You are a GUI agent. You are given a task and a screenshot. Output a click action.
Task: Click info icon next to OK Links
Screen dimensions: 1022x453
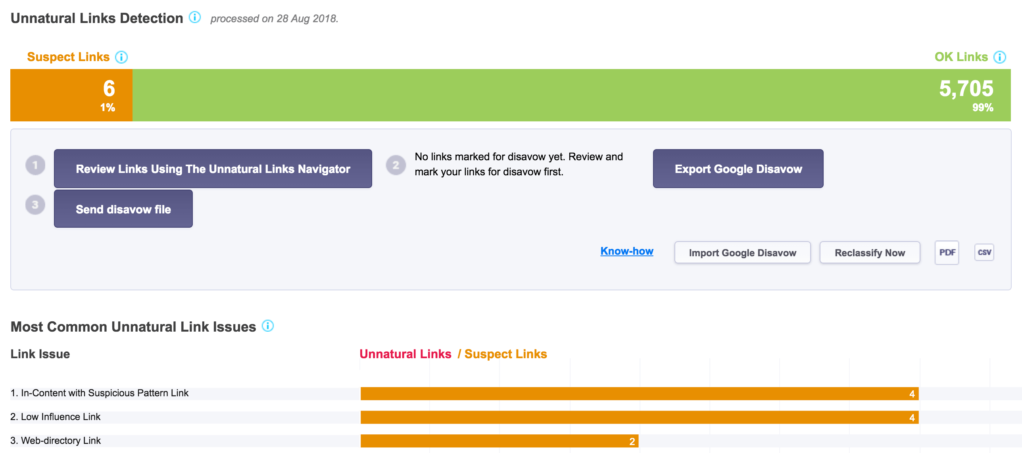[x=1002, y=57]
